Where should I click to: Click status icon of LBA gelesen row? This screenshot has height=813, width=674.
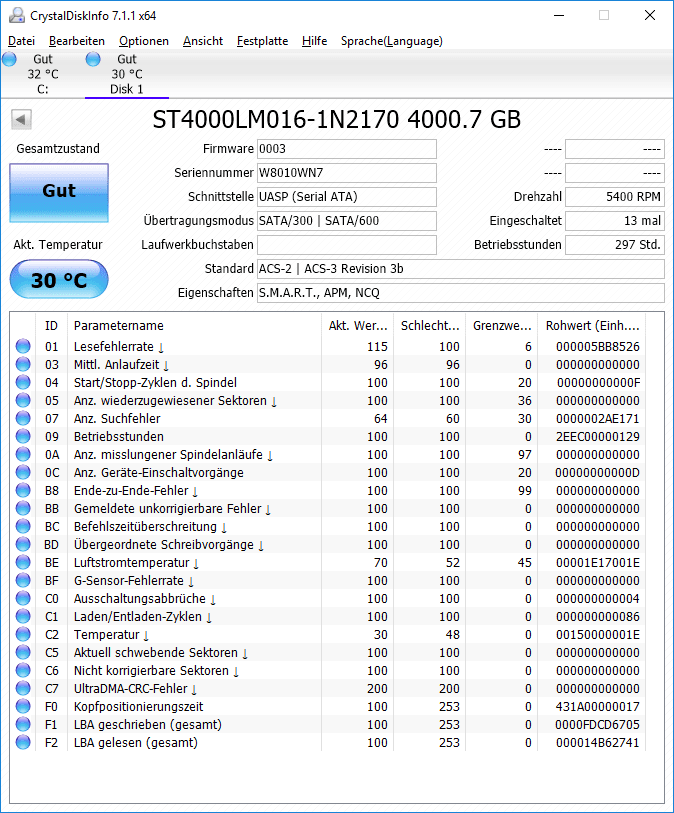(x=23, y=742)
